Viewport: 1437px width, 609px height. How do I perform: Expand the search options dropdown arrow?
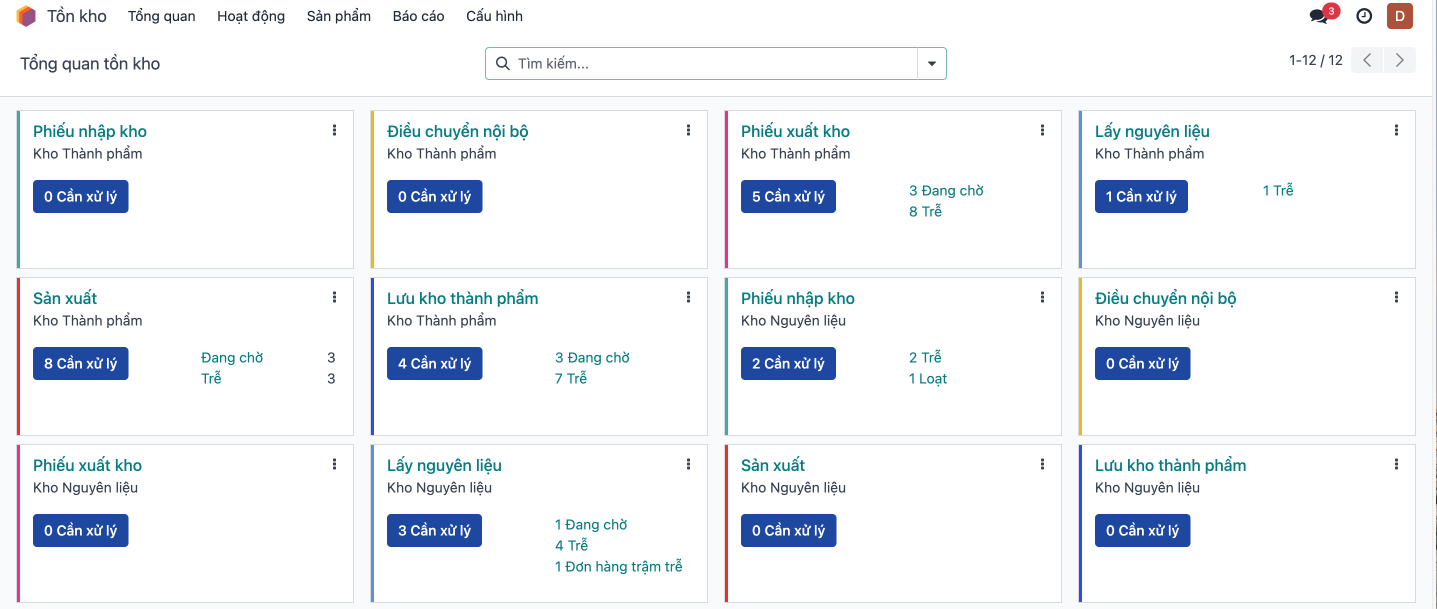click(932, 64)
